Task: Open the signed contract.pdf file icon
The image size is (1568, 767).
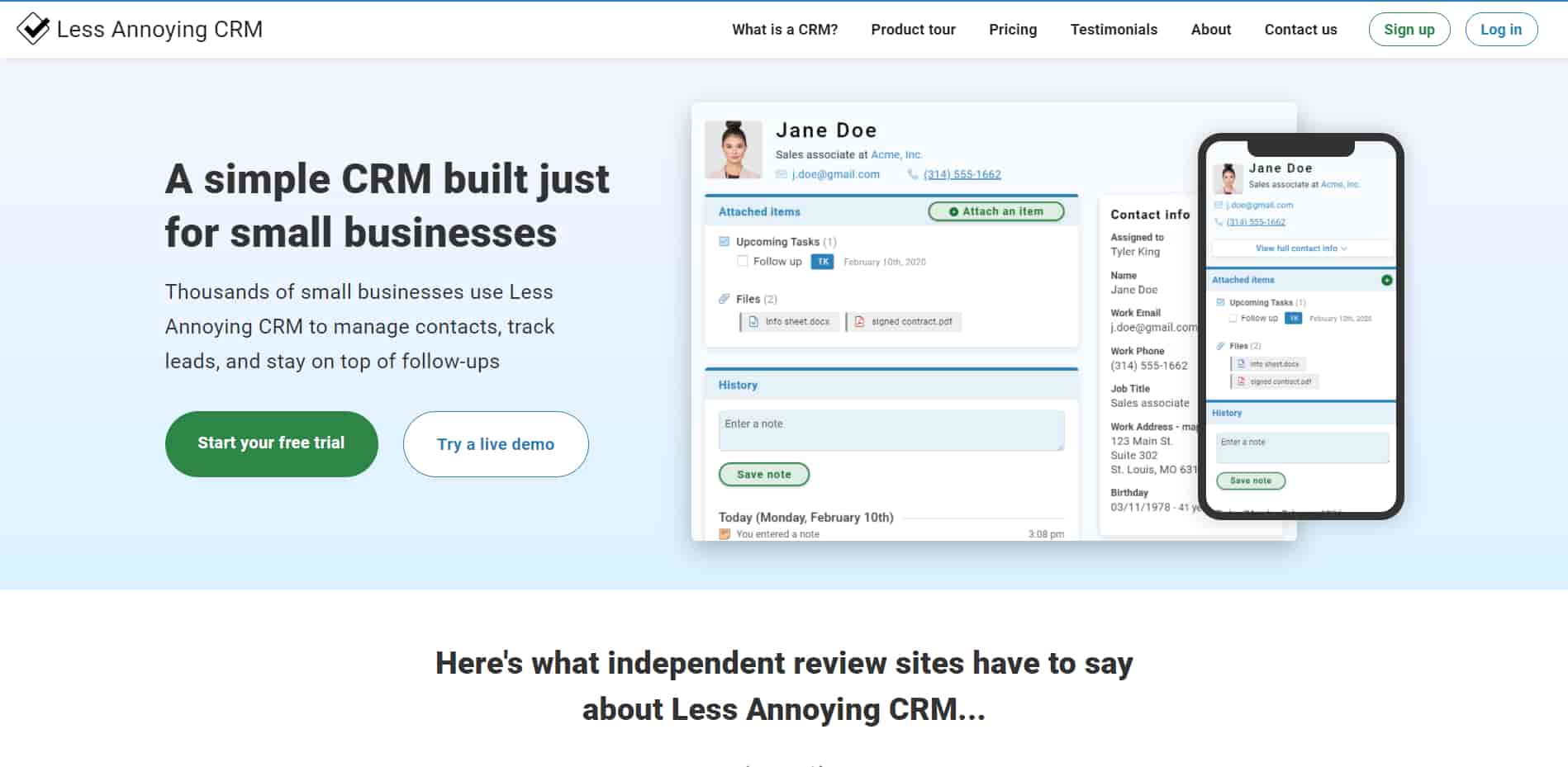Action: (x=862, y=321)
